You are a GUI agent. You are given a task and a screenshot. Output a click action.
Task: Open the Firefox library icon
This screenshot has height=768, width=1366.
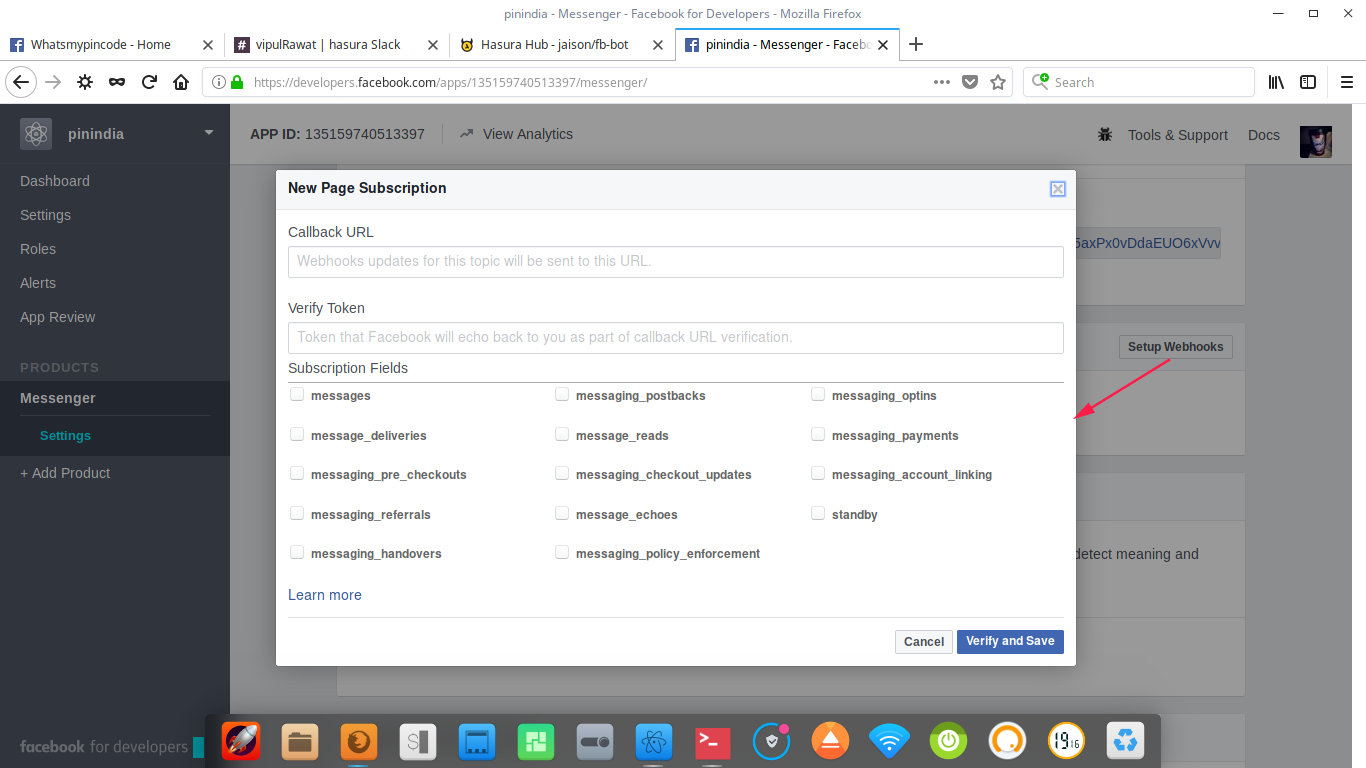click(x=1276, y=82)
